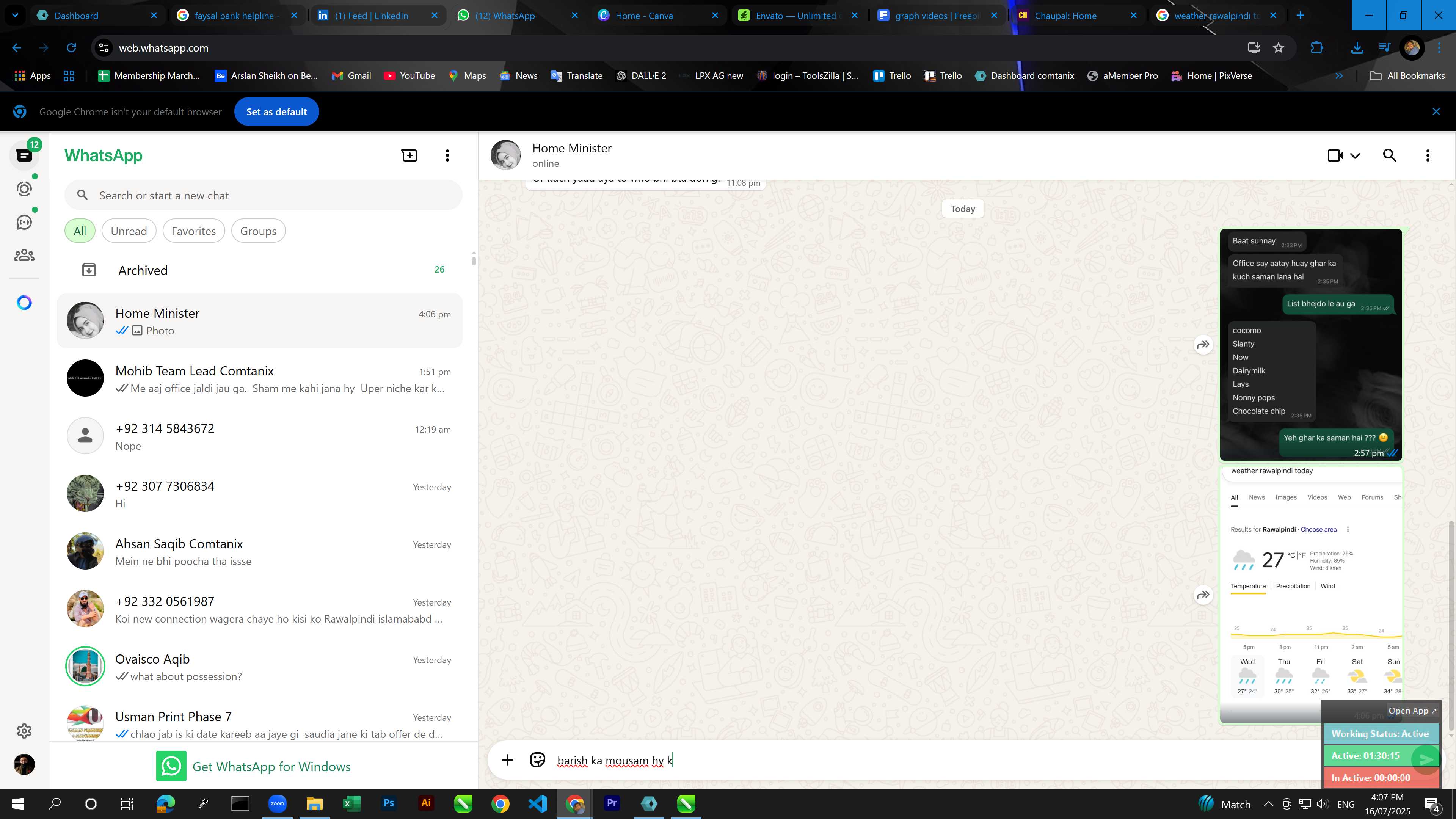Dismiss the default browser notification bar
Viewport: 1456px width, 819px height.
(x=1436, y=112)
